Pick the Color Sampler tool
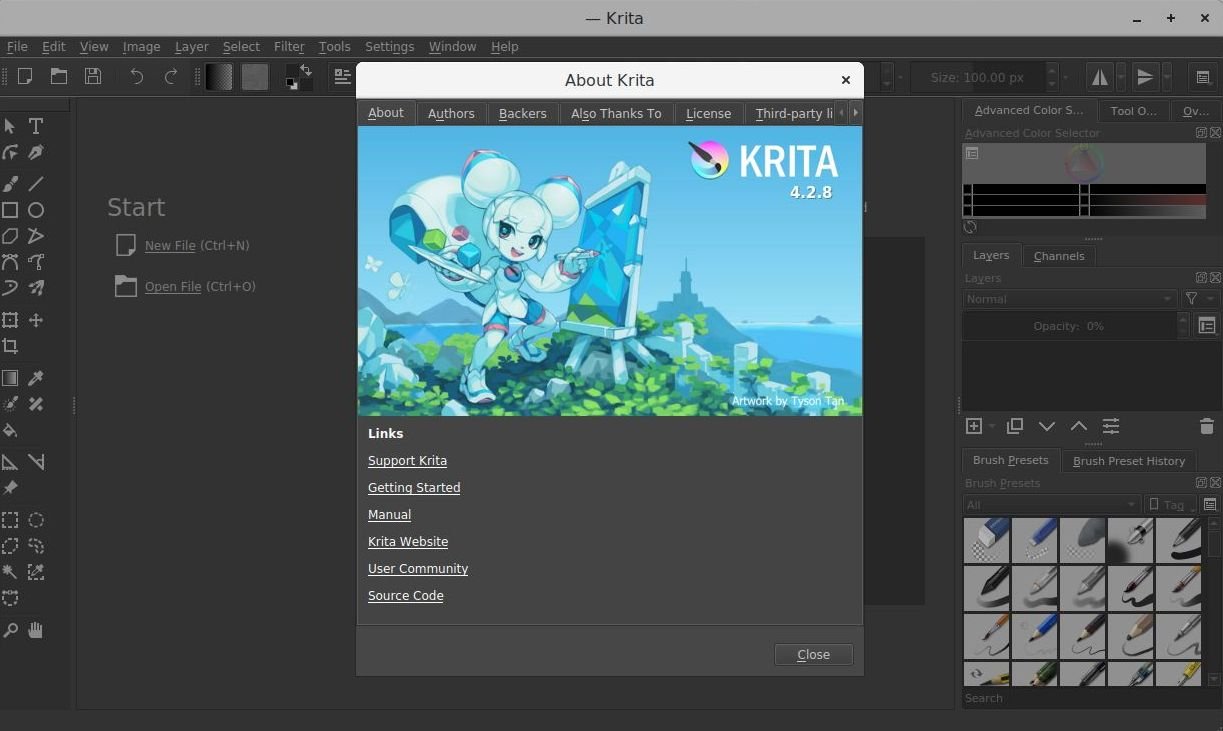Image resolution: width=1223 pixels, height=731 pixels. [x=36, y=378]
